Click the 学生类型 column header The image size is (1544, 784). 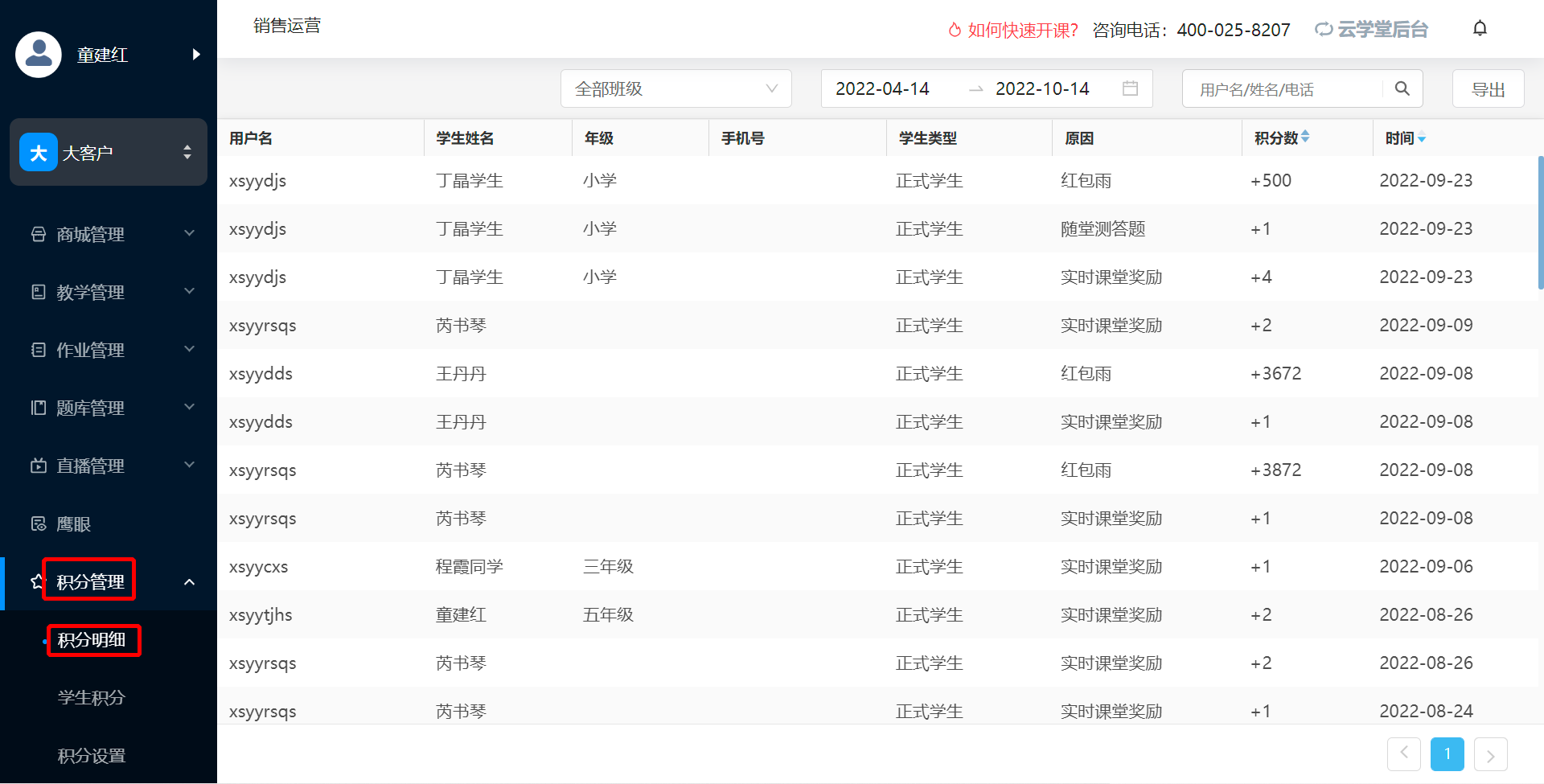pyautogui.click(x=928, y=138)
